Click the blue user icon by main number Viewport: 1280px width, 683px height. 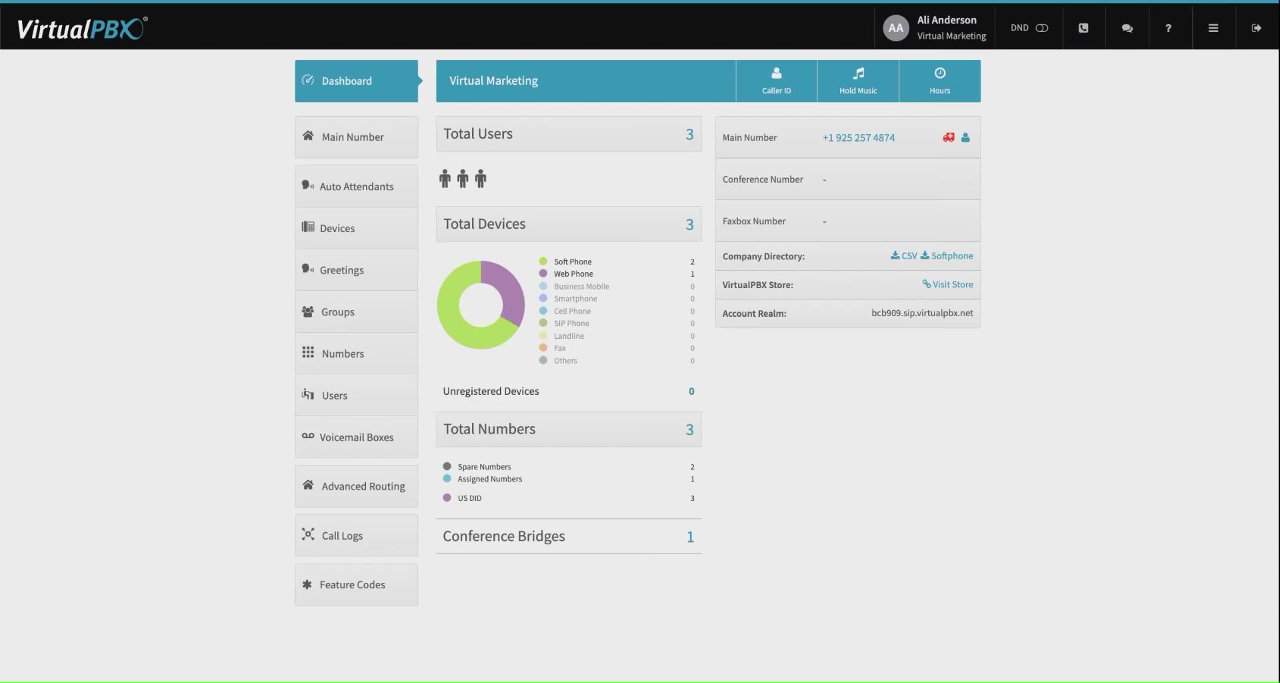(965, 138)
